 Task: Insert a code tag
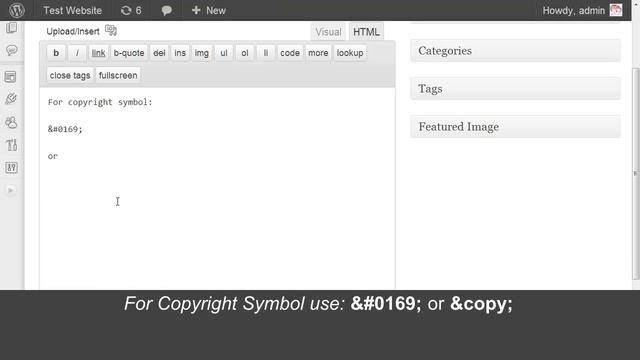click(x=290, y=53)
